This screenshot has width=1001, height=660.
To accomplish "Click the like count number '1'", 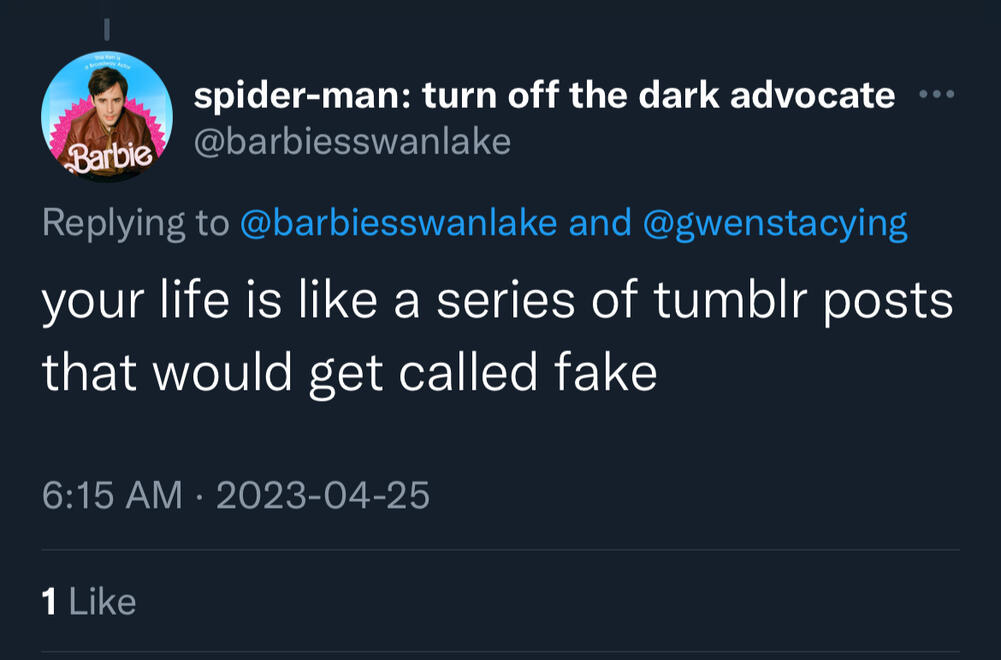I will (48, 601).
